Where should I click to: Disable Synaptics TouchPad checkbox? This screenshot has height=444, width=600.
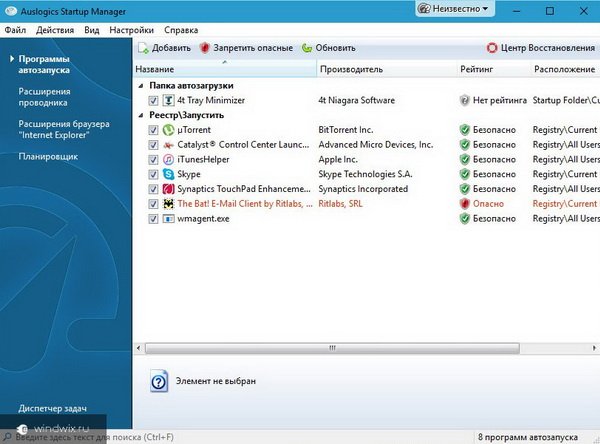[x=153, y=189]
